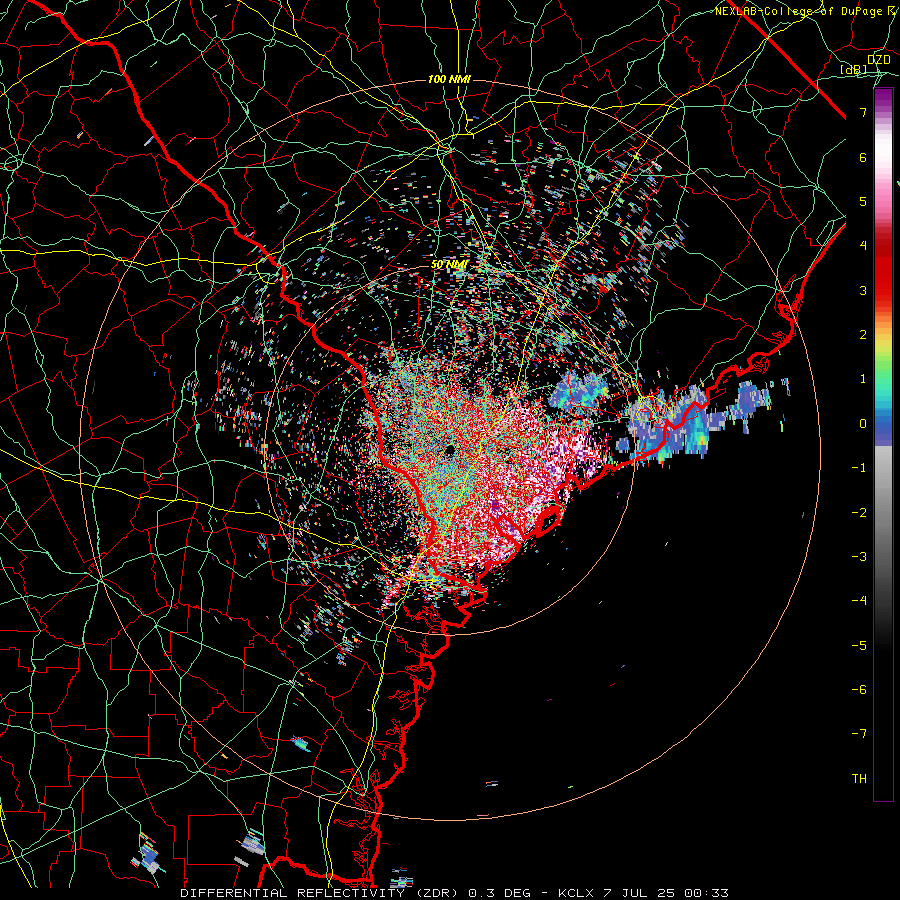Click the 7 JUL 25 date in caption
The width and height of the screenshot is (900, 900).
tap(641, 893)
